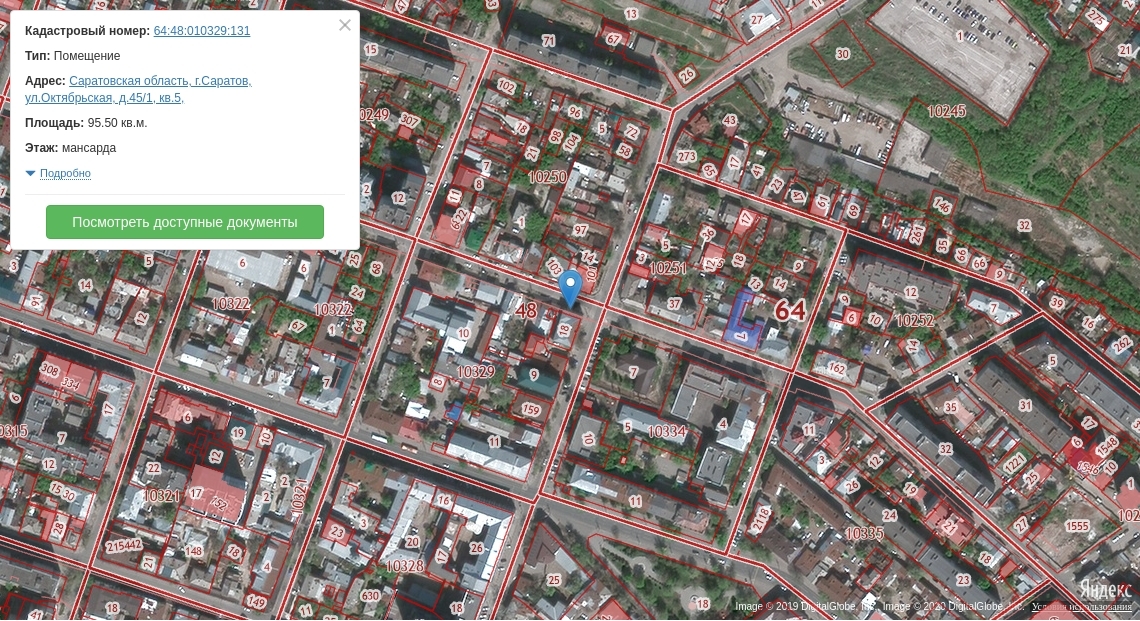The height and width of the screenshot is (621, 1140).
Task: Expand the Подробно details section
Action: pos(65,174)
